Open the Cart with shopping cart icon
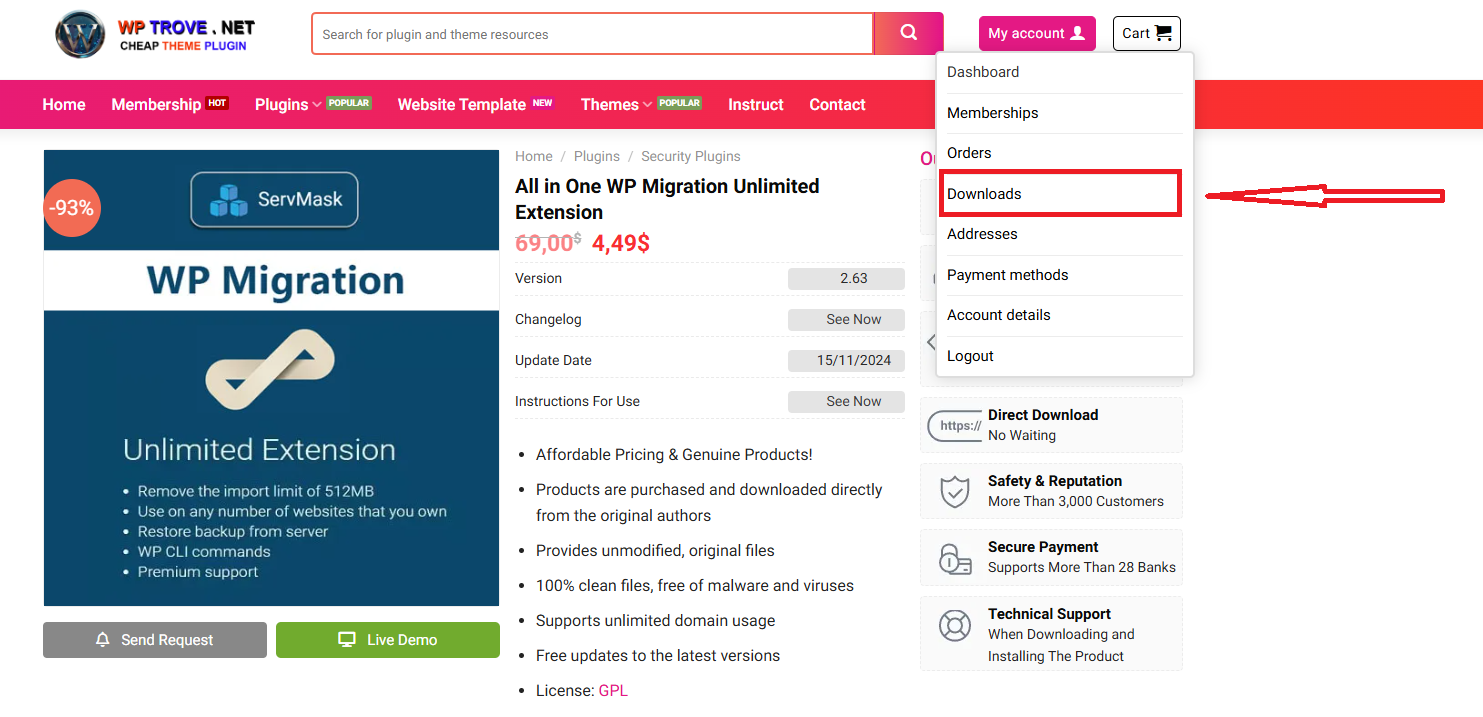The width and height of the screenshot is (1483, 717). tap(1146, 33)
